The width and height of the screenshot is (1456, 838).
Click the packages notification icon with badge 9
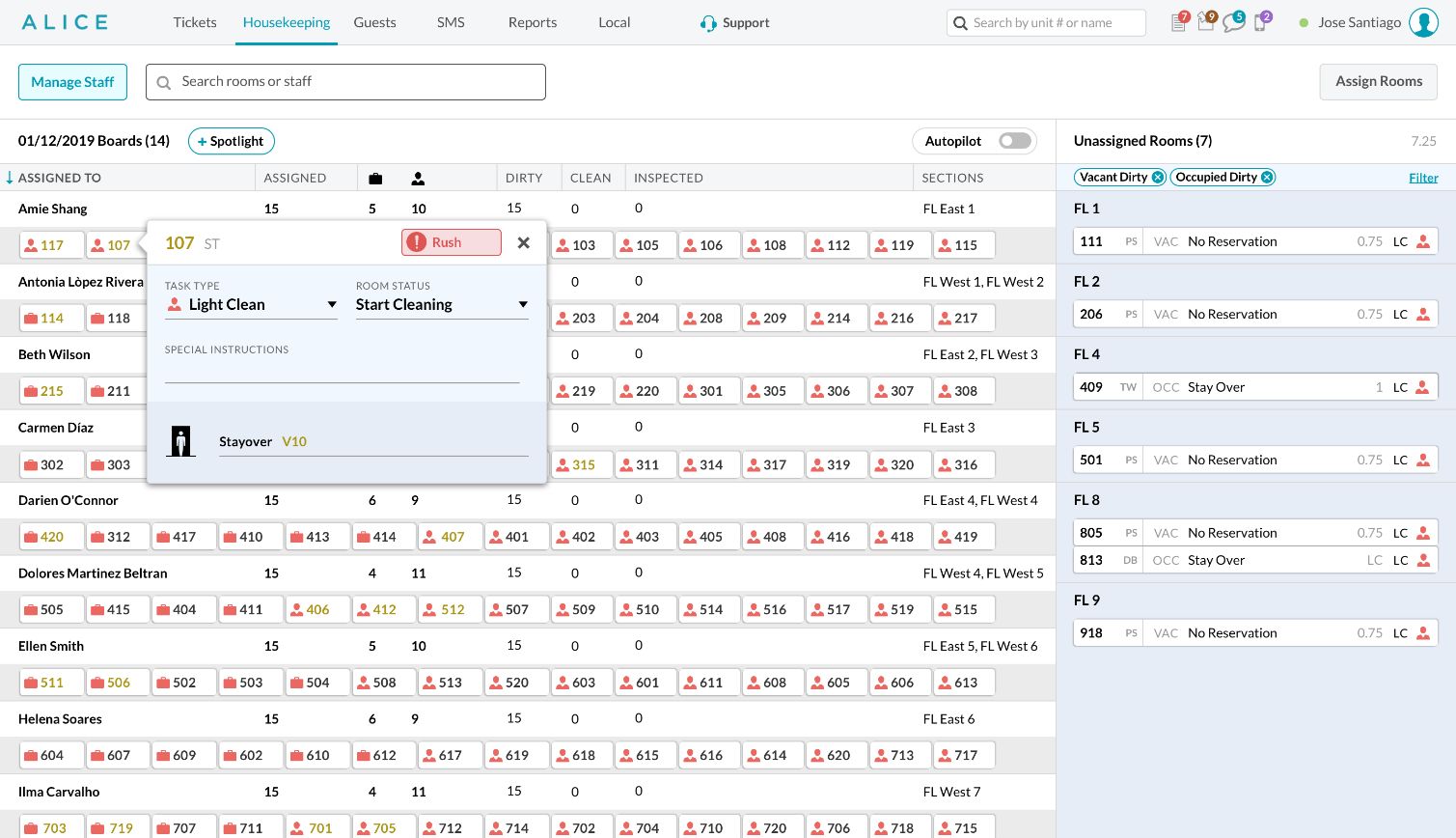pos(1206,22)
